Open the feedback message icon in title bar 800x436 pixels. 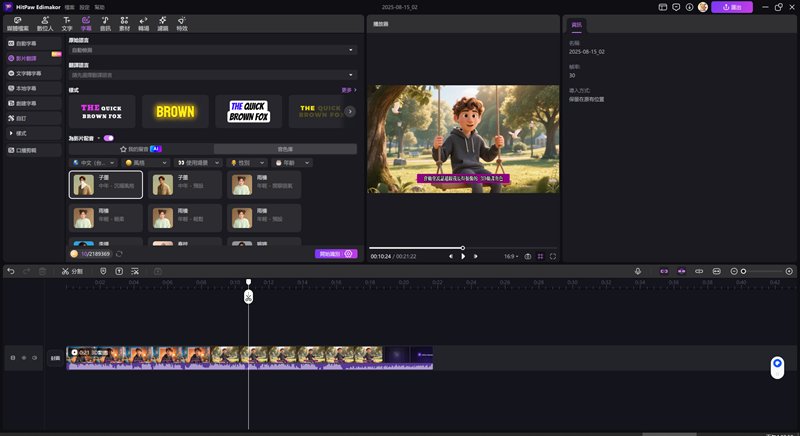click(x=676, y=7)
